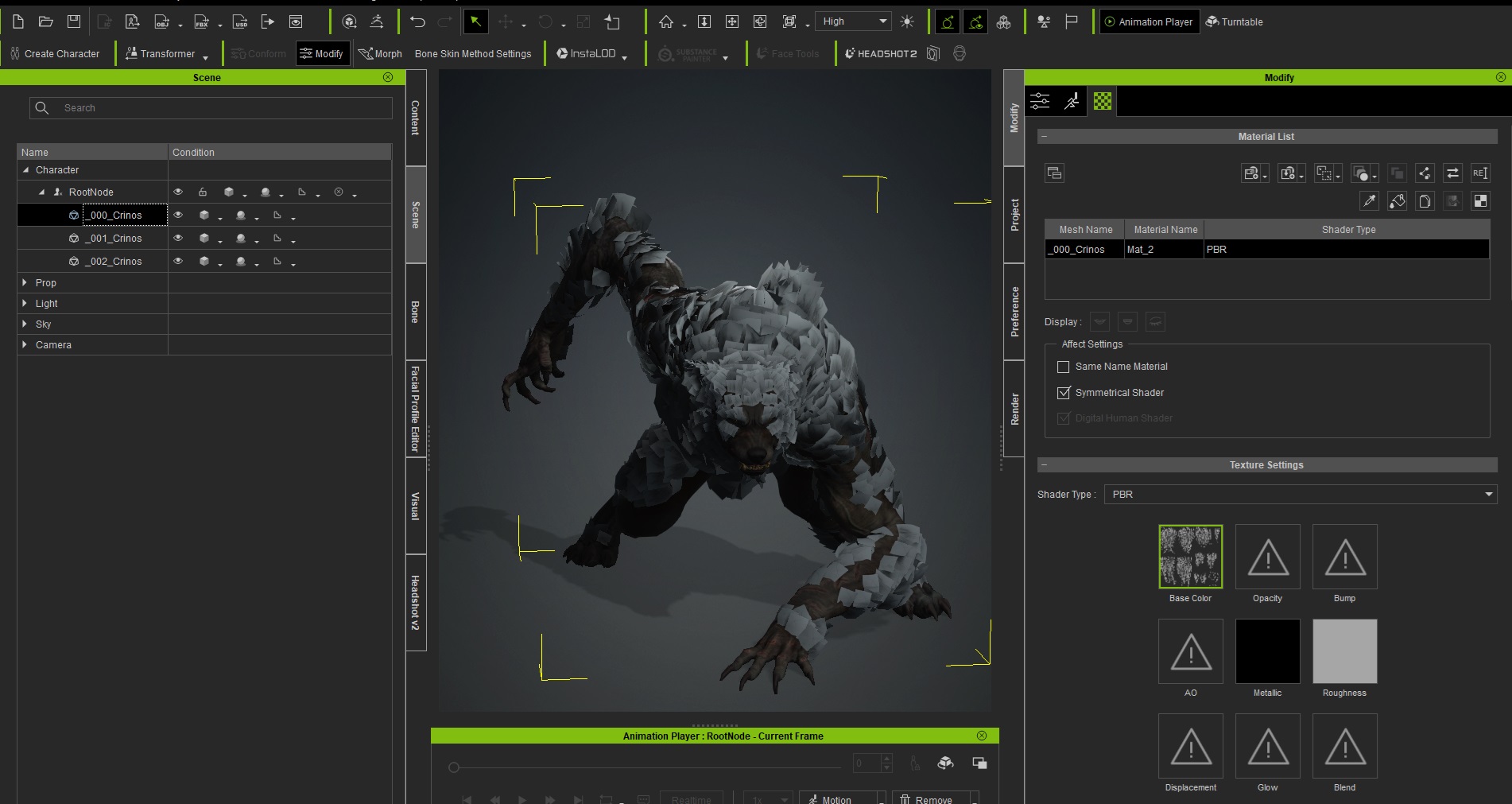Collapse the Texture Settings section
The height and width of the screenshot is (804, 1512).
[x=1044, y=465]
